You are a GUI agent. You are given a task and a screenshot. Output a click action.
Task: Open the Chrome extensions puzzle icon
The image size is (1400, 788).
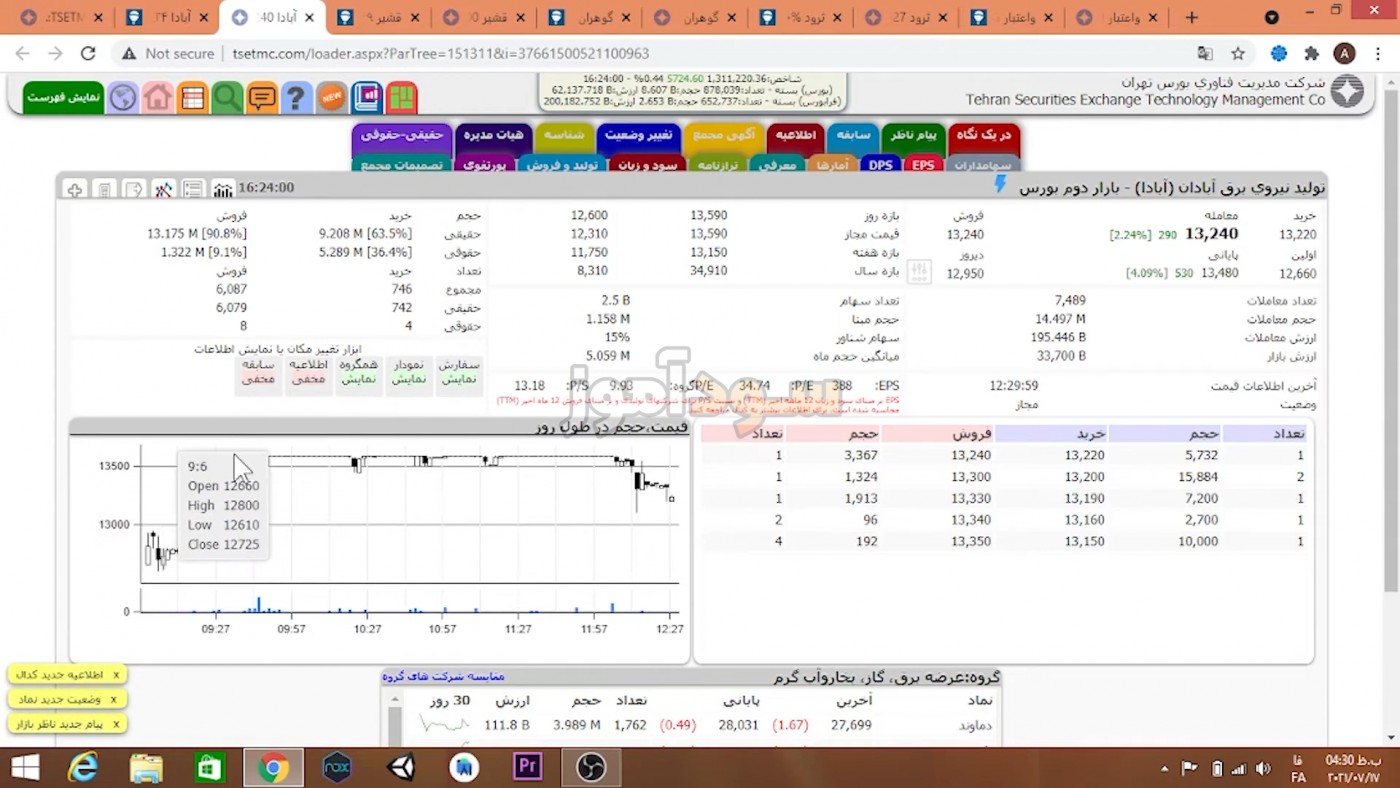click(x=1312, y=54)
